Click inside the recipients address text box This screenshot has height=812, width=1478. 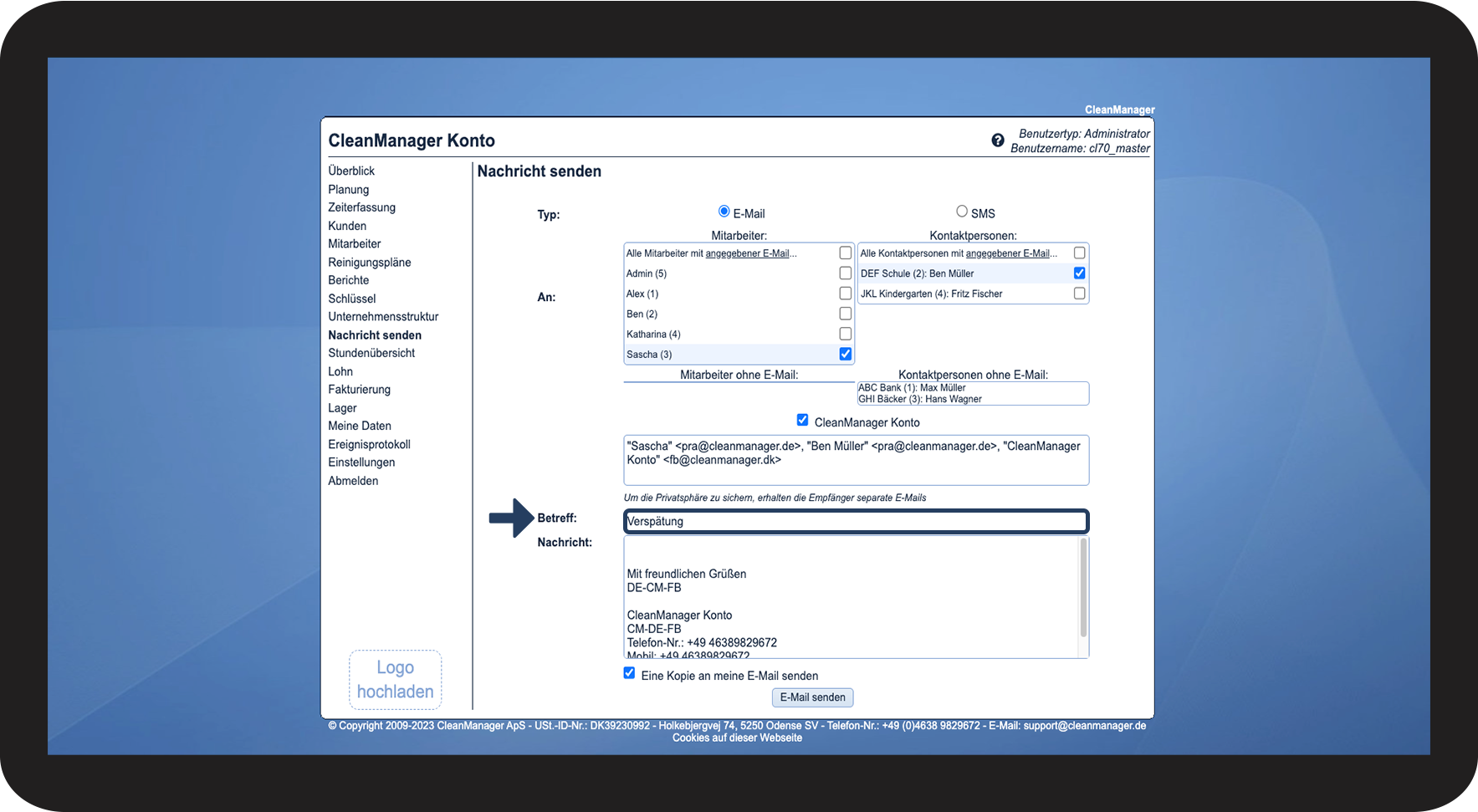855,468
